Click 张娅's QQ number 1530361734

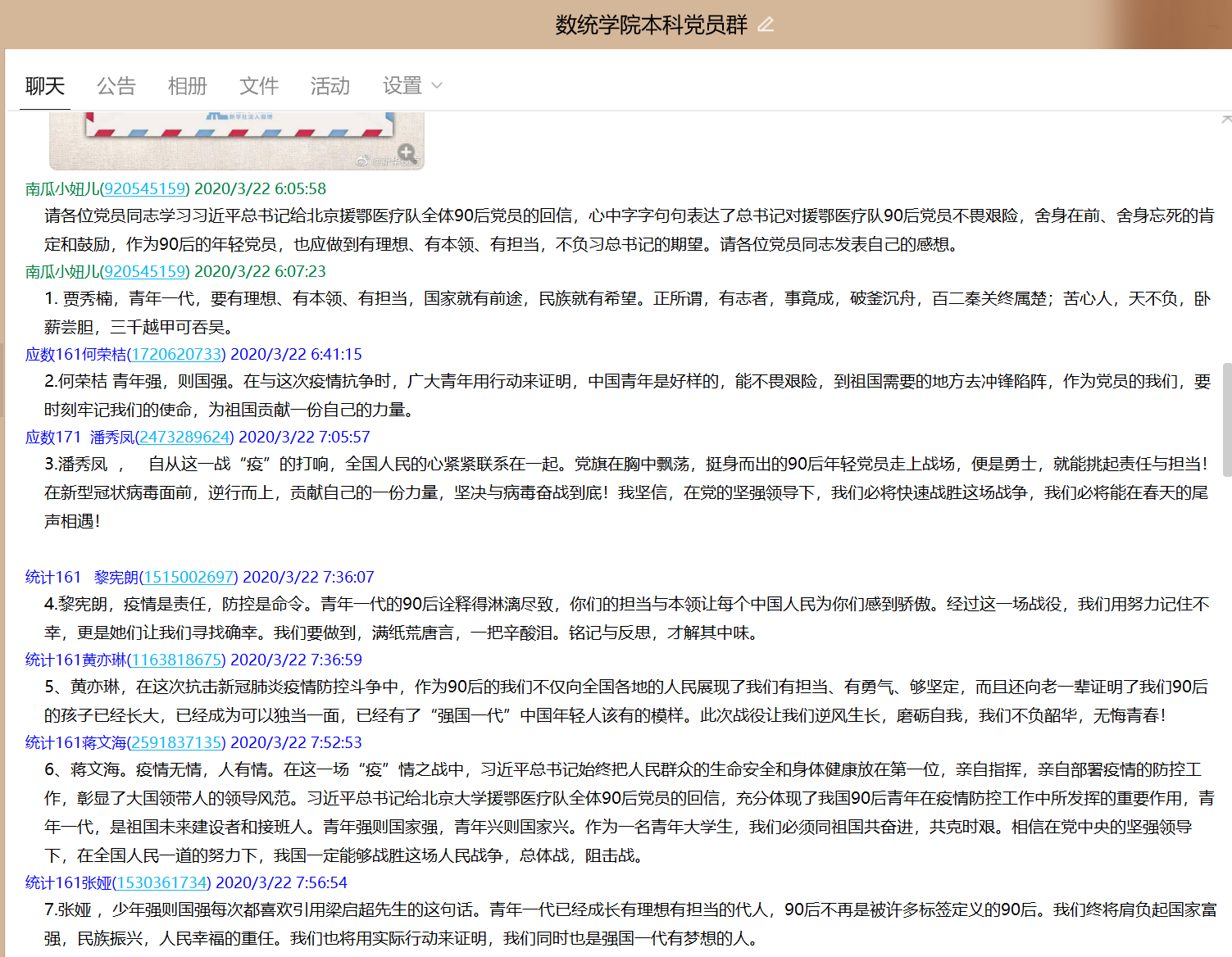[161, 883]
